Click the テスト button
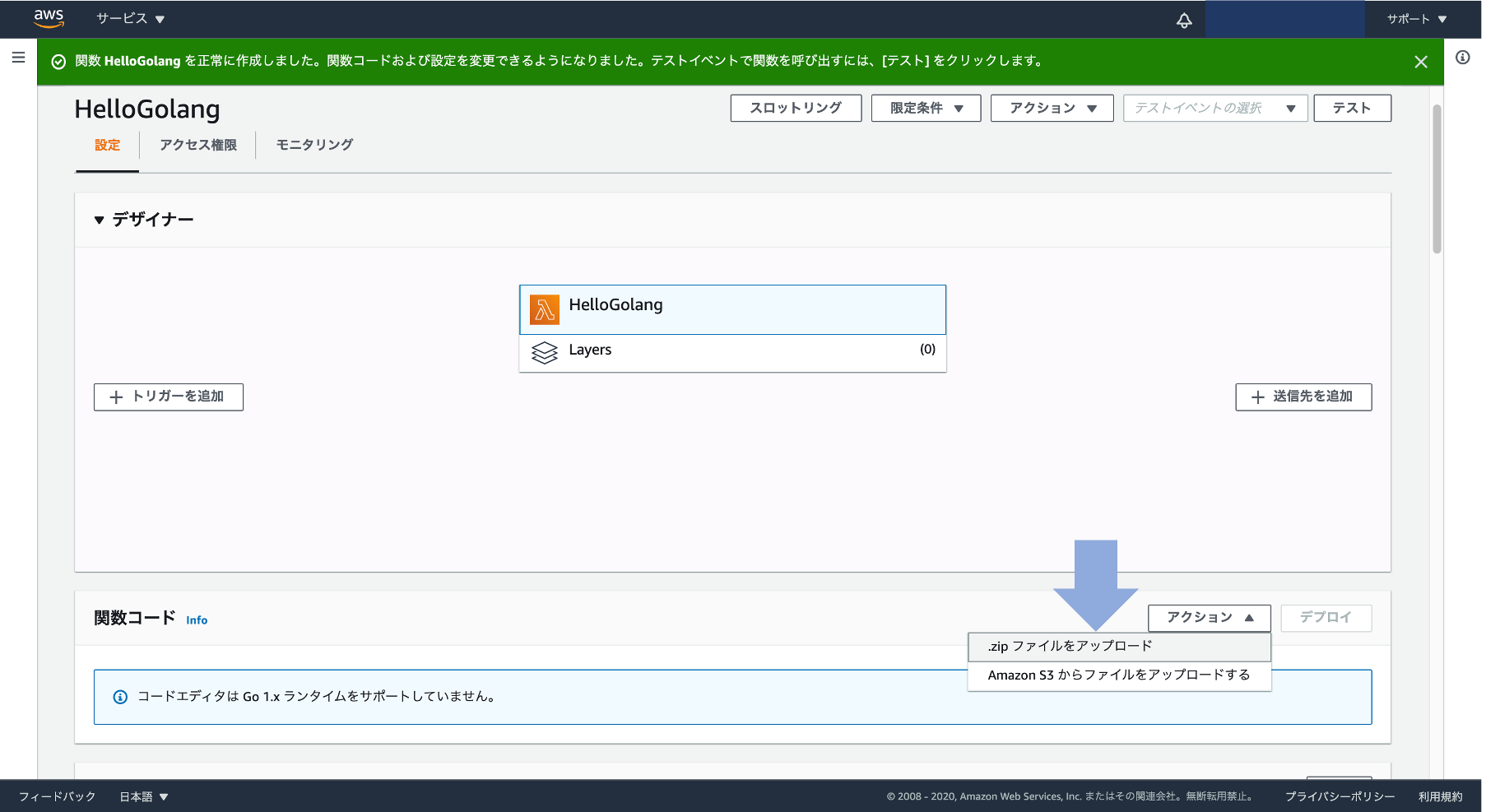 coord(1352,108)
